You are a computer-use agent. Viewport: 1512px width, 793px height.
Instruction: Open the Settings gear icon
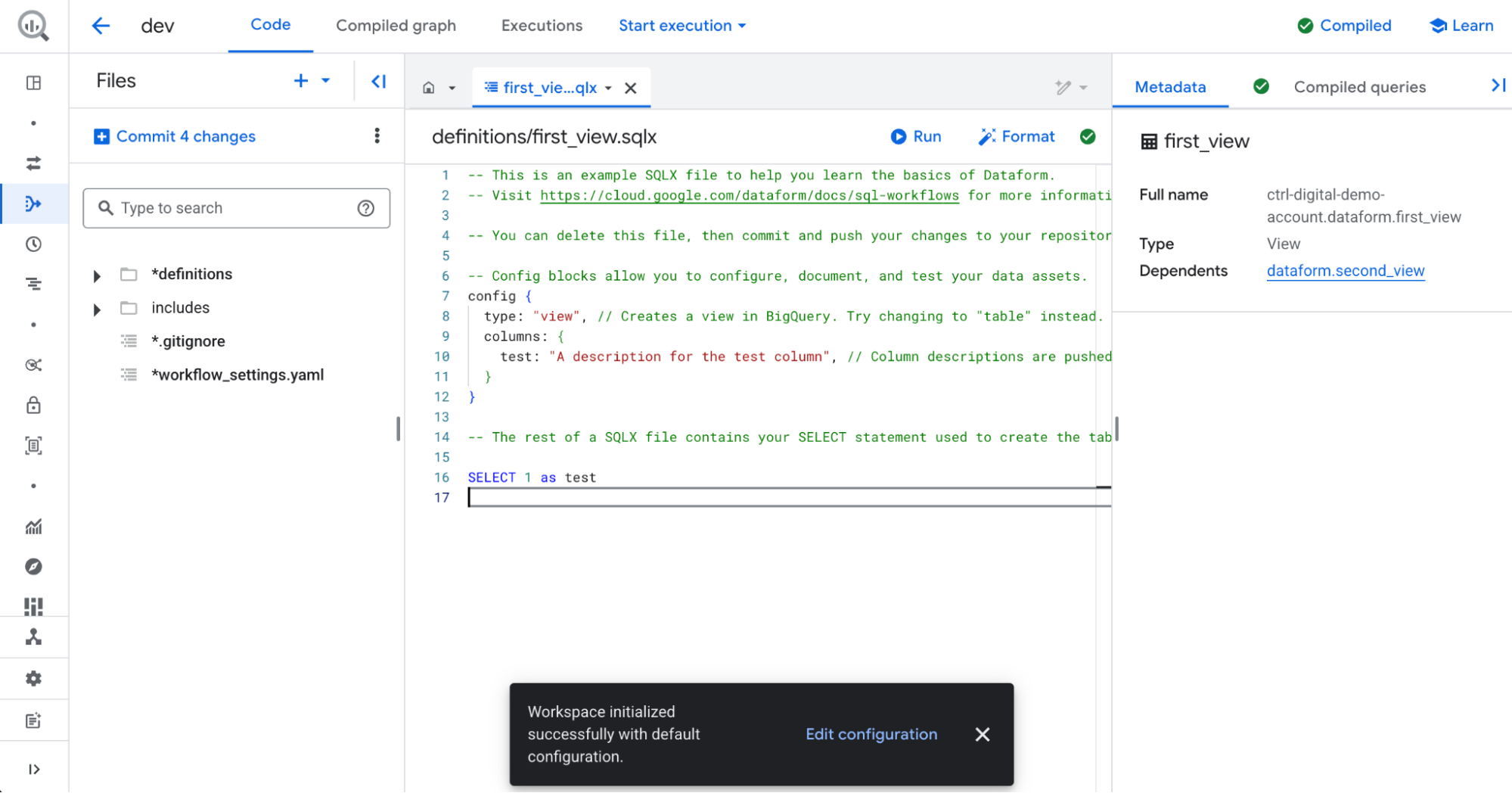tap(33, 679)
